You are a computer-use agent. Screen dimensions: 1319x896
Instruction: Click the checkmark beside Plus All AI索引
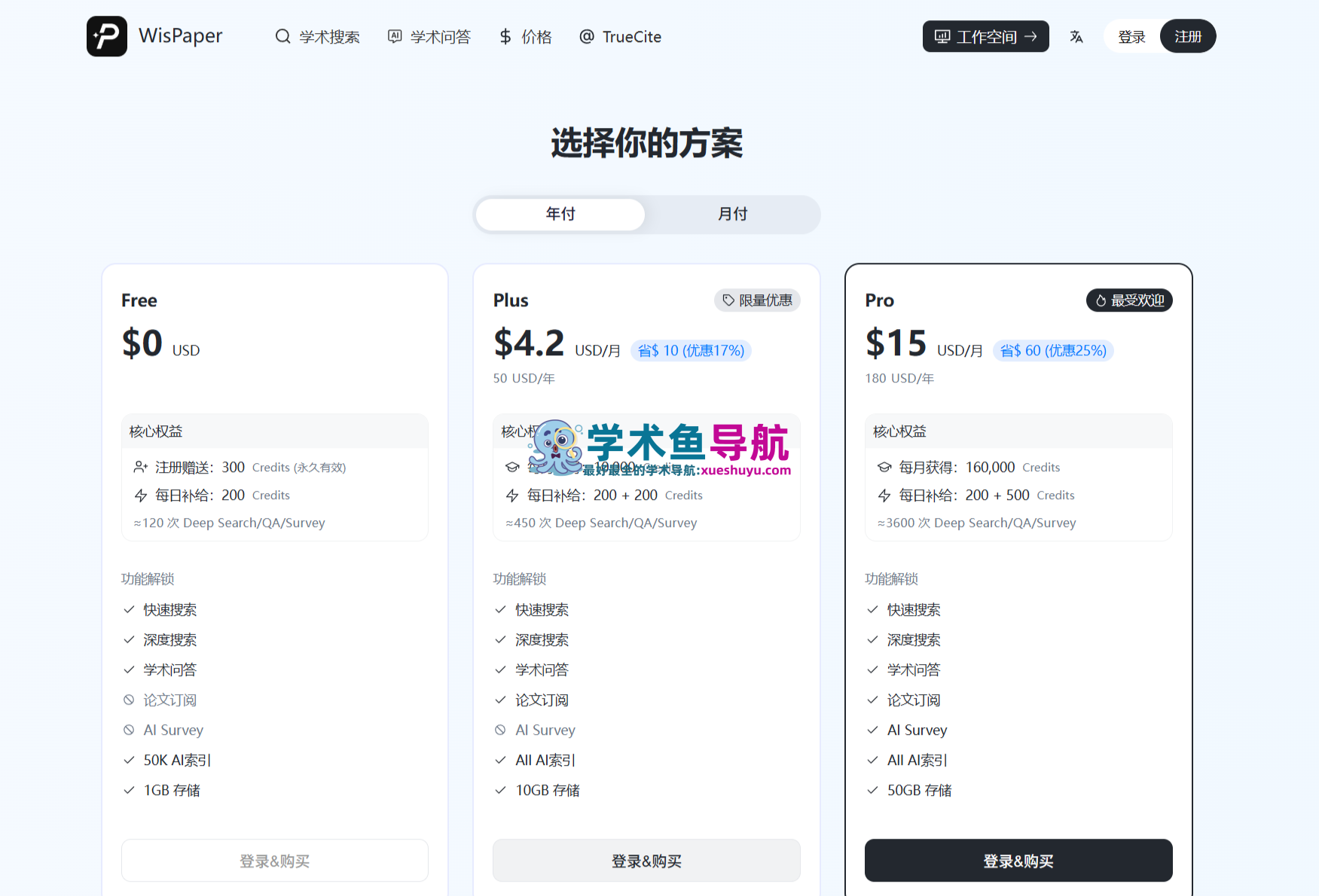tap(500, 760)
